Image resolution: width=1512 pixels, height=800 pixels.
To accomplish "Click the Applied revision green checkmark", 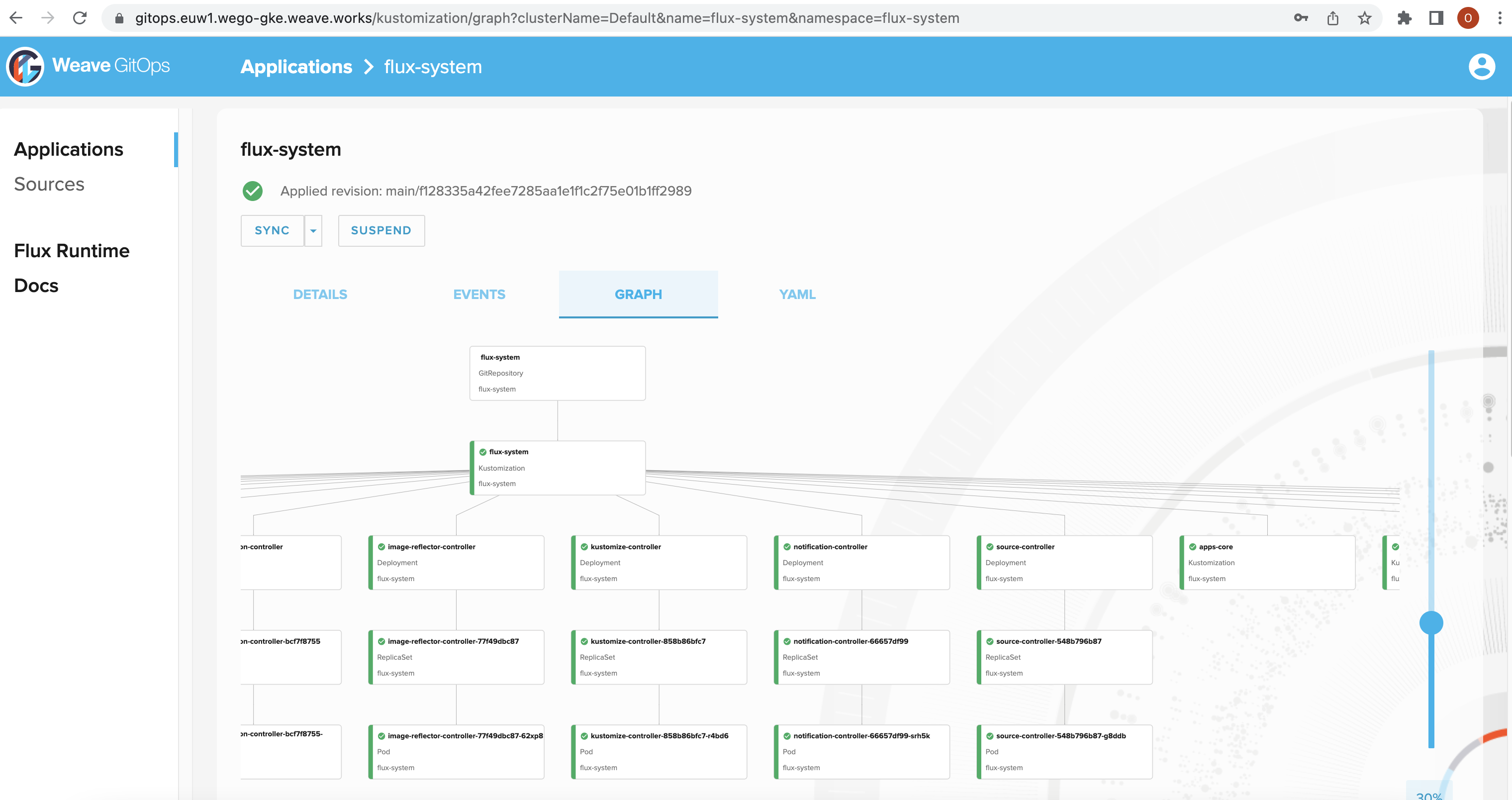I will pyautogui.click(x=252, y=190).
